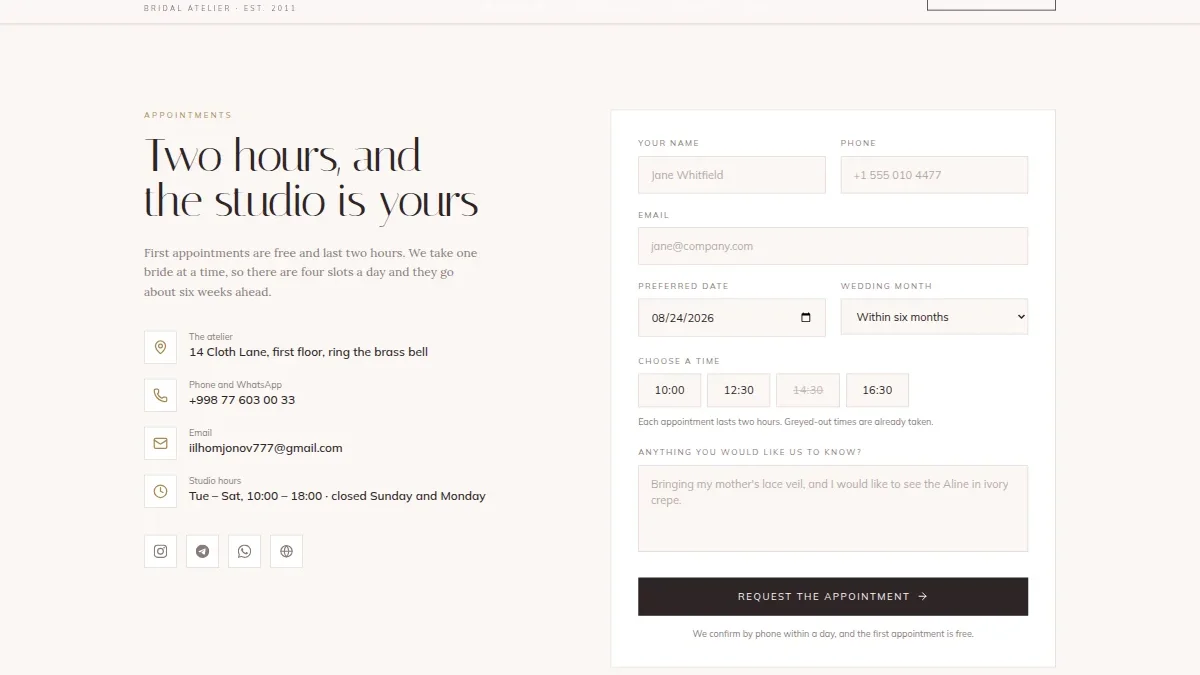Viewport: 1200px width, 675px height.
Task: Open the WhatsApp social icon
Action: (x=244, y=551)
